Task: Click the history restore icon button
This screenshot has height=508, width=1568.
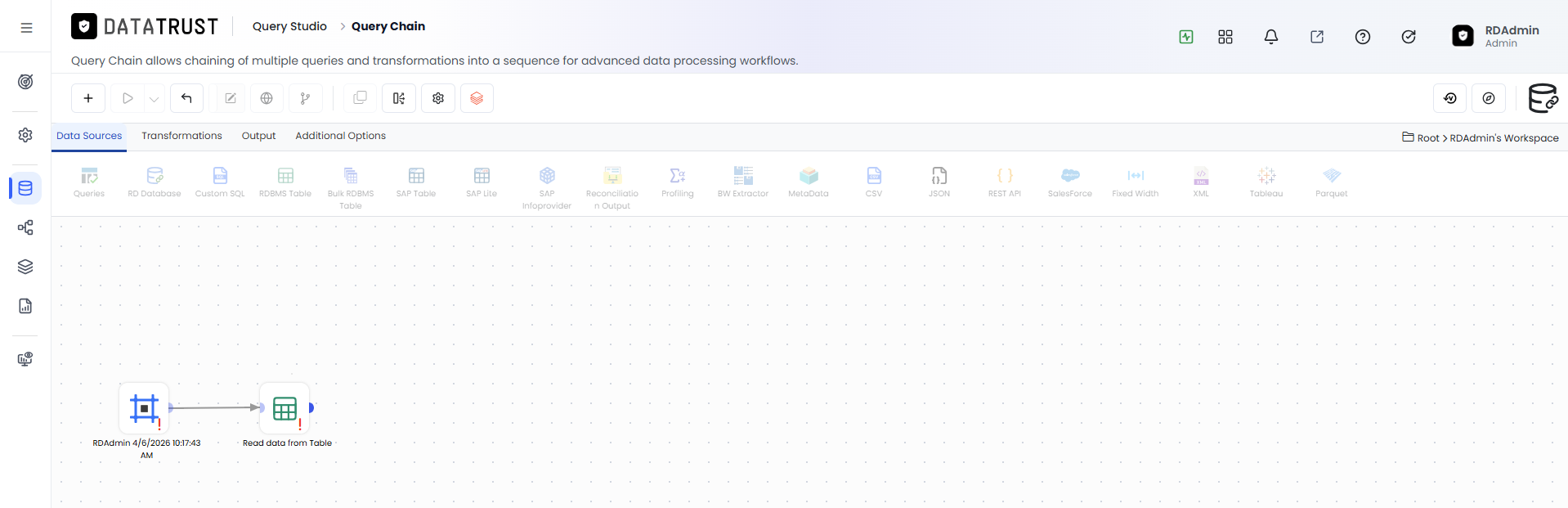Action: [1450, 98]
